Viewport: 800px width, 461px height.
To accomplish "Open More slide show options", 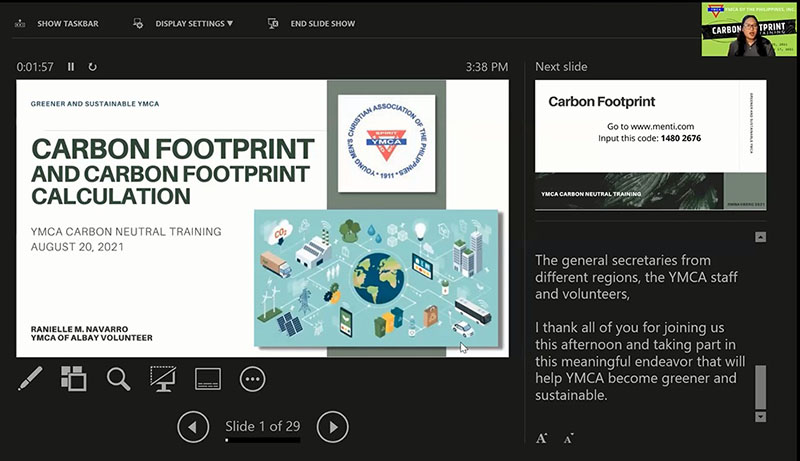I will (x=253, y=379).
